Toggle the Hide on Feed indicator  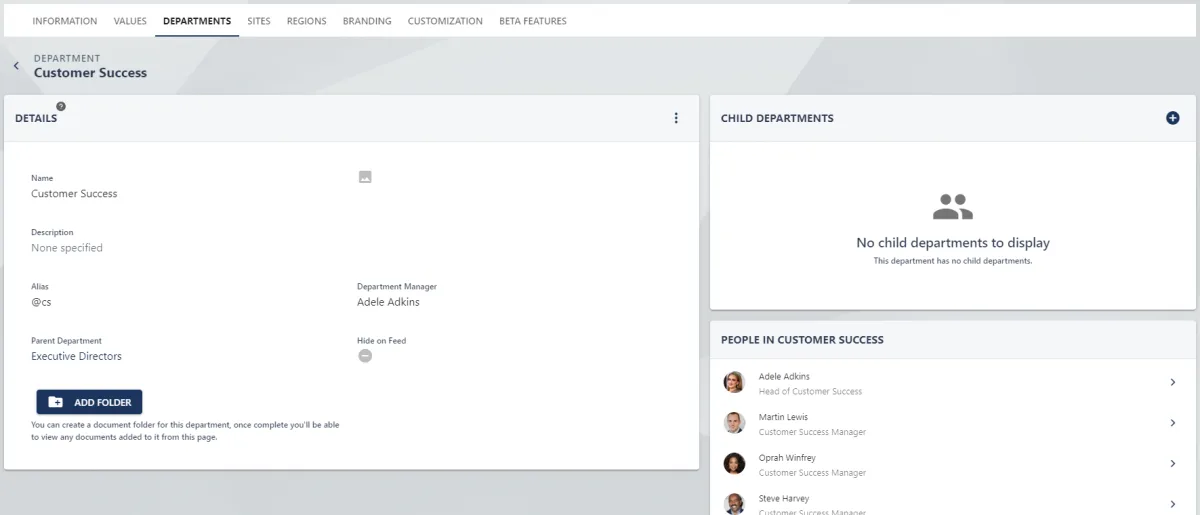[365, 356]
